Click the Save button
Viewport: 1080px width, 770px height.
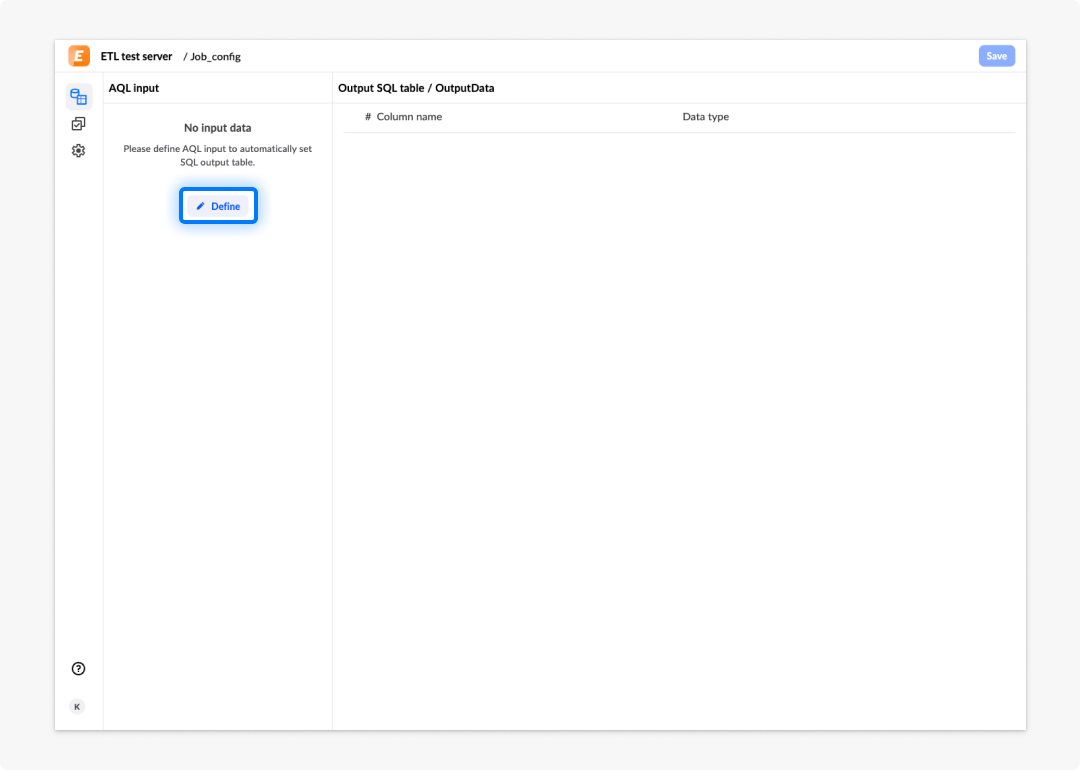[x=997, y=56]
